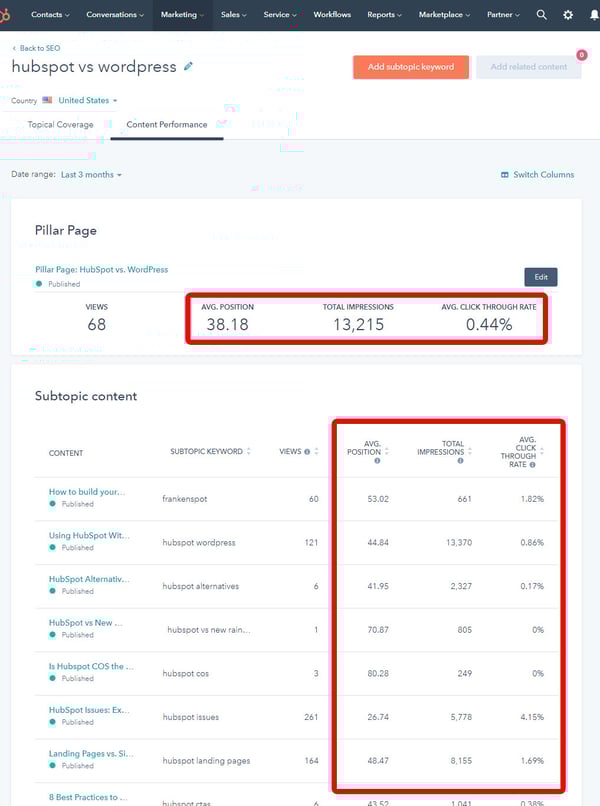600x806 pixels.
Task: Sort by Total Impressions column arrows
Action: pos(470,451)
